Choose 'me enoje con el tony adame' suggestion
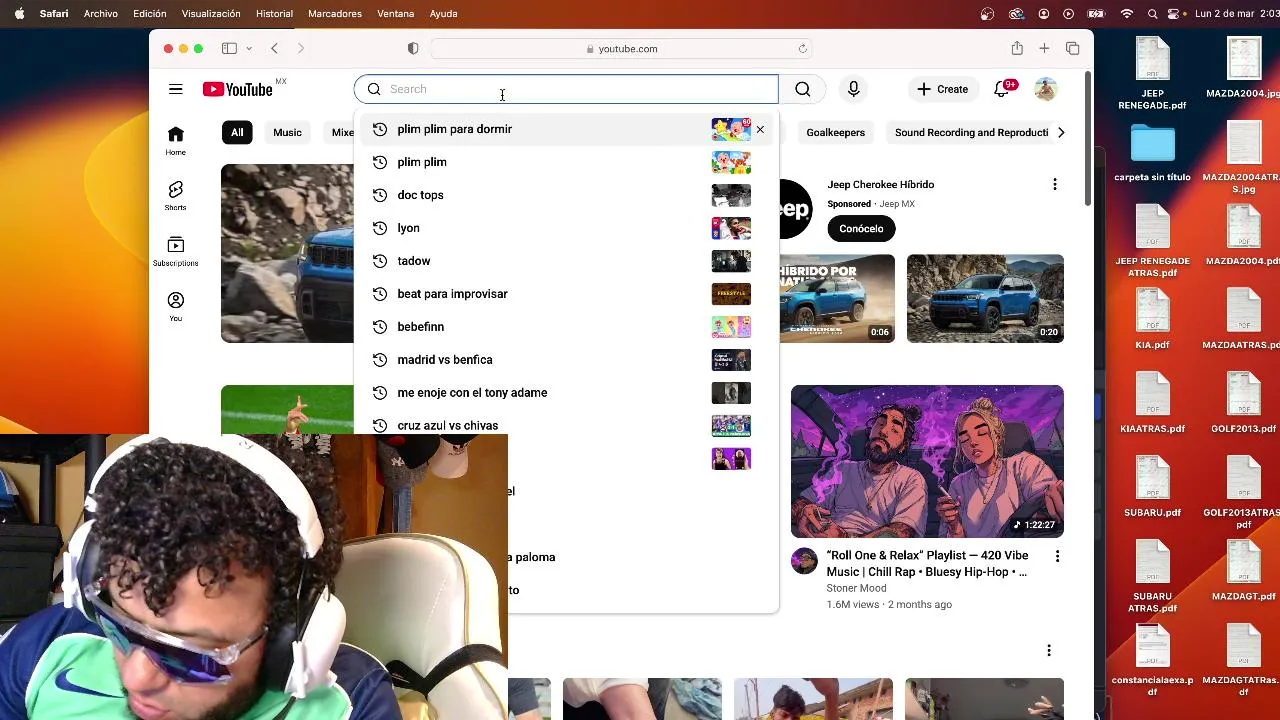 click(565, 393)
